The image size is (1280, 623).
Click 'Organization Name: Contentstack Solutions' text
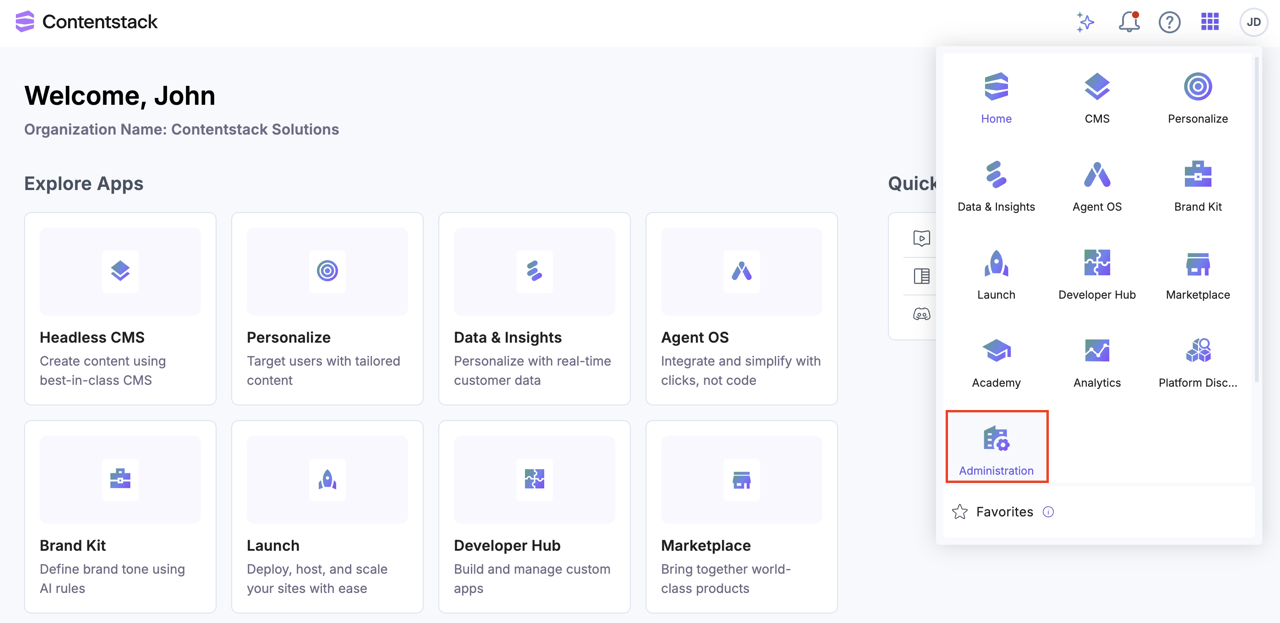(181, 129)
